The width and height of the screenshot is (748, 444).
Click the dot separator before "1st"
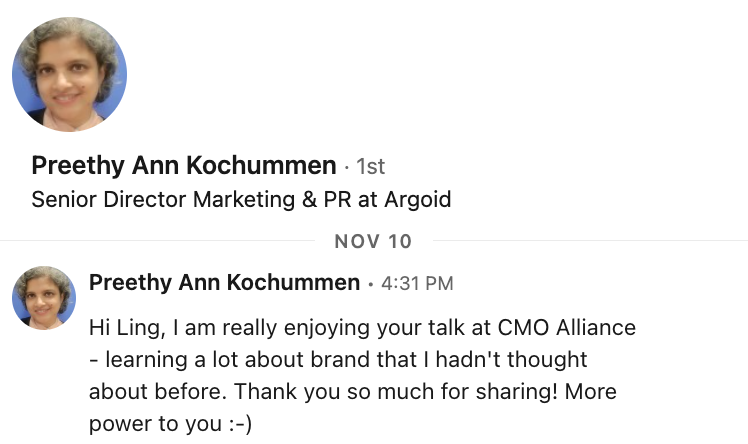point(347,167)
